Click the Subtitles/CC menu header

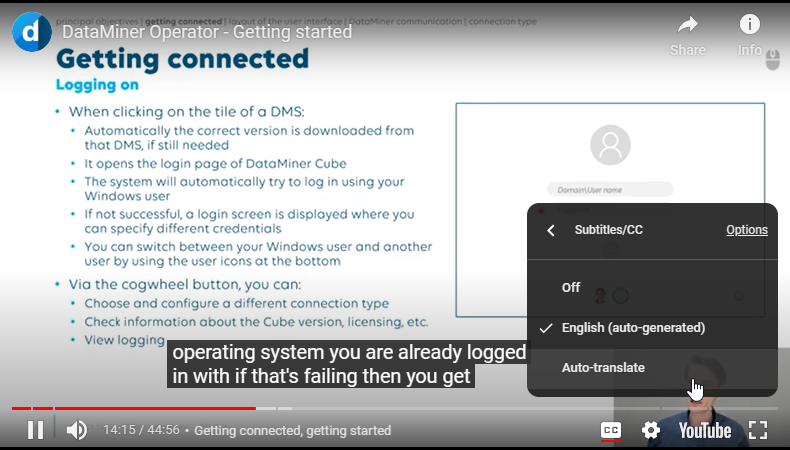tap(609, 230)
